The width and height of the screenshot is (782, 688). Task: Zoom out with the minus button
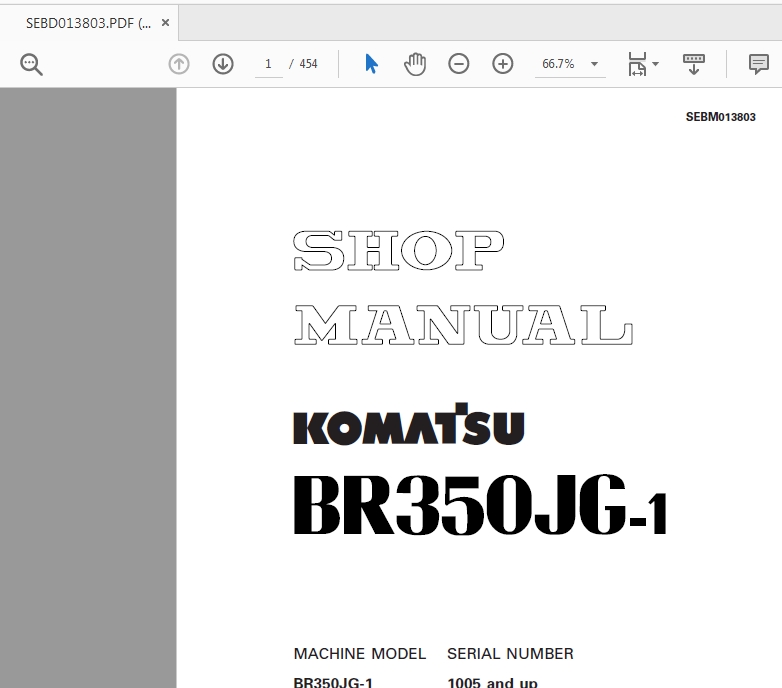[x=458, y=64]
